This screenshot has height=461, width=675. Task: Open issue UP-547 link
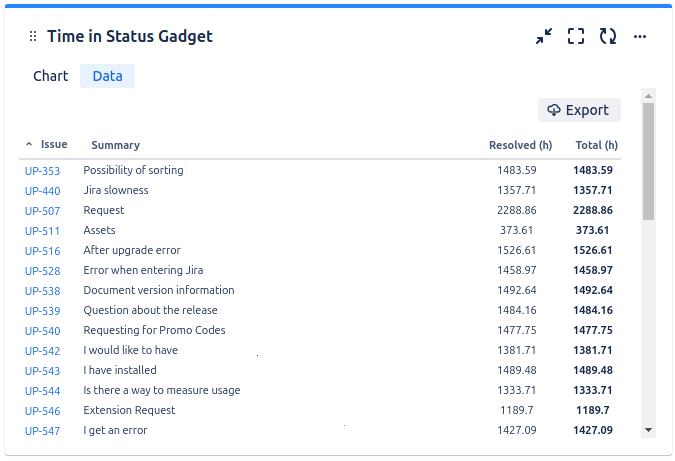(x=42, y=431)
